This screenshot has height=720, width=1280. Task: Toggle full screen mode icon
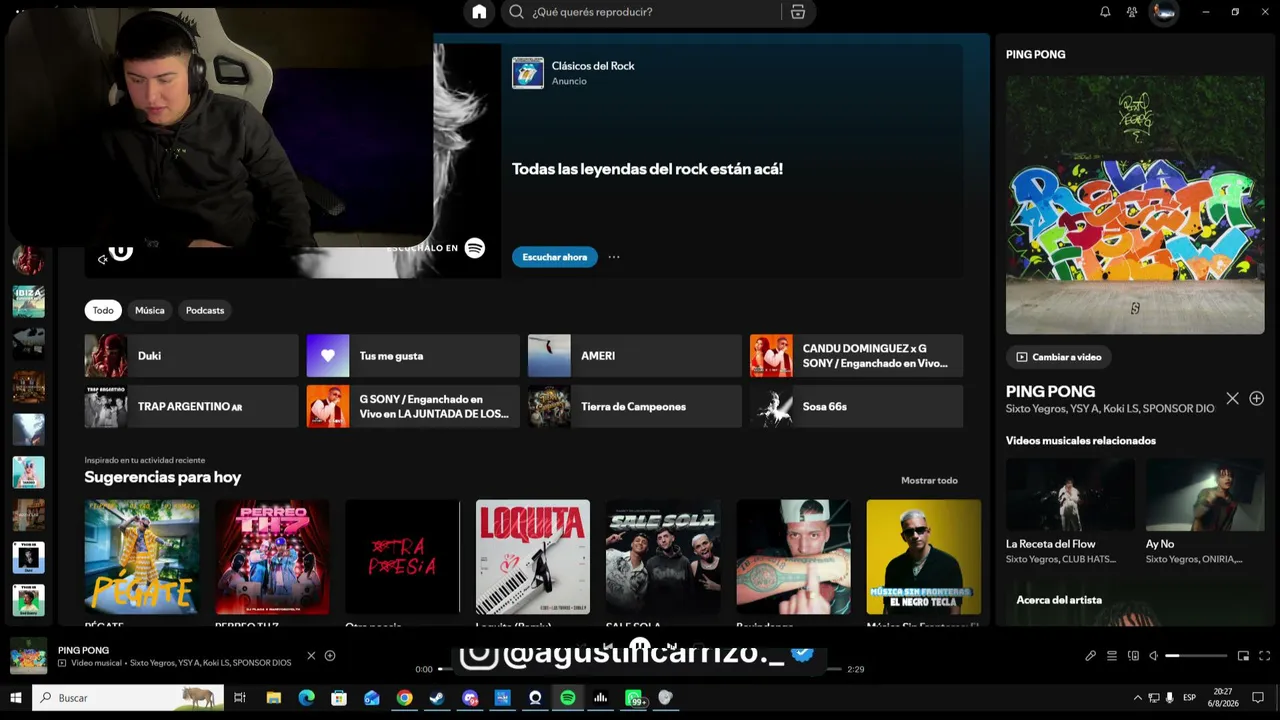1265,656
